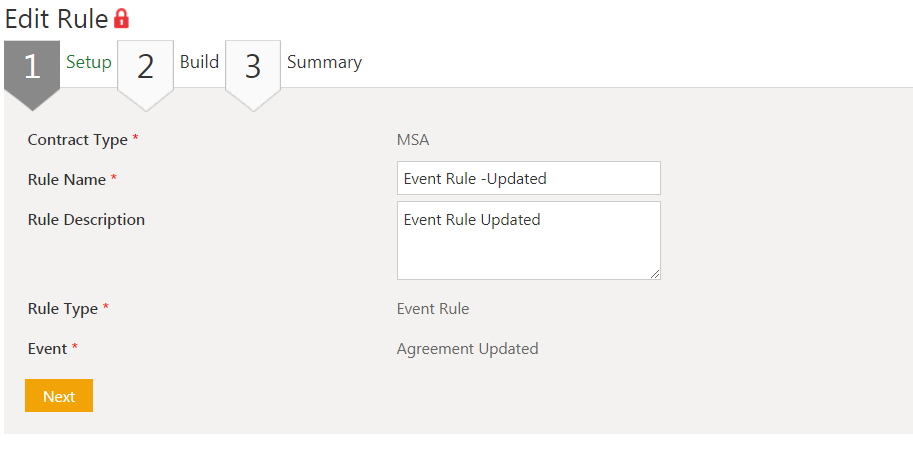Select the Agreement Updated event value
The height and width of the screenshot is (457, 913).
(x=467, y=349)
